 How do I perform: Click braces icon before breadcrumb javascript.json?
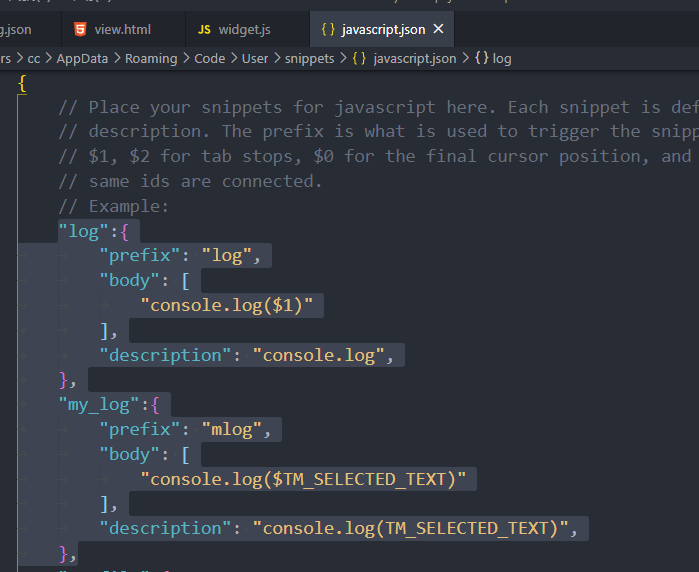pos(359,58)
